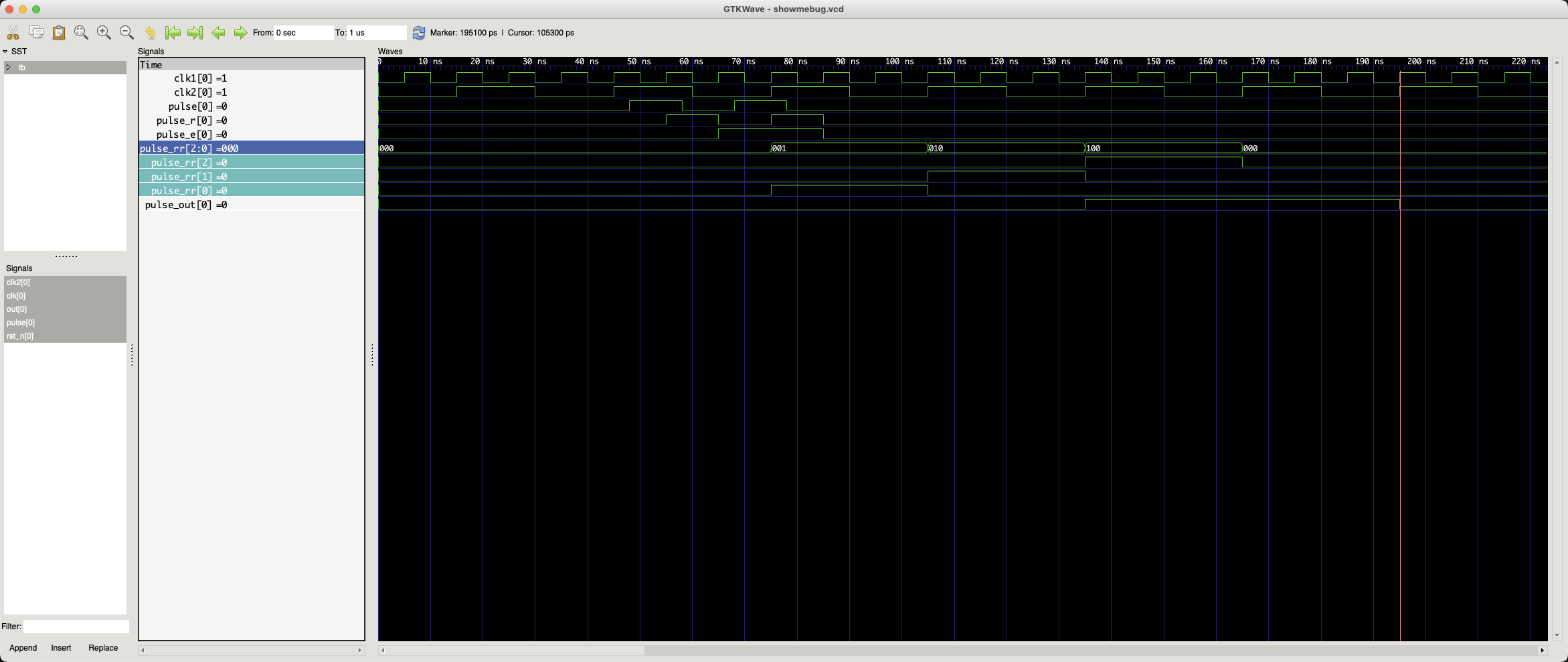
Task: Click the waves vertical scrollbar down arrow
Action: click(x=1557, y=635)
